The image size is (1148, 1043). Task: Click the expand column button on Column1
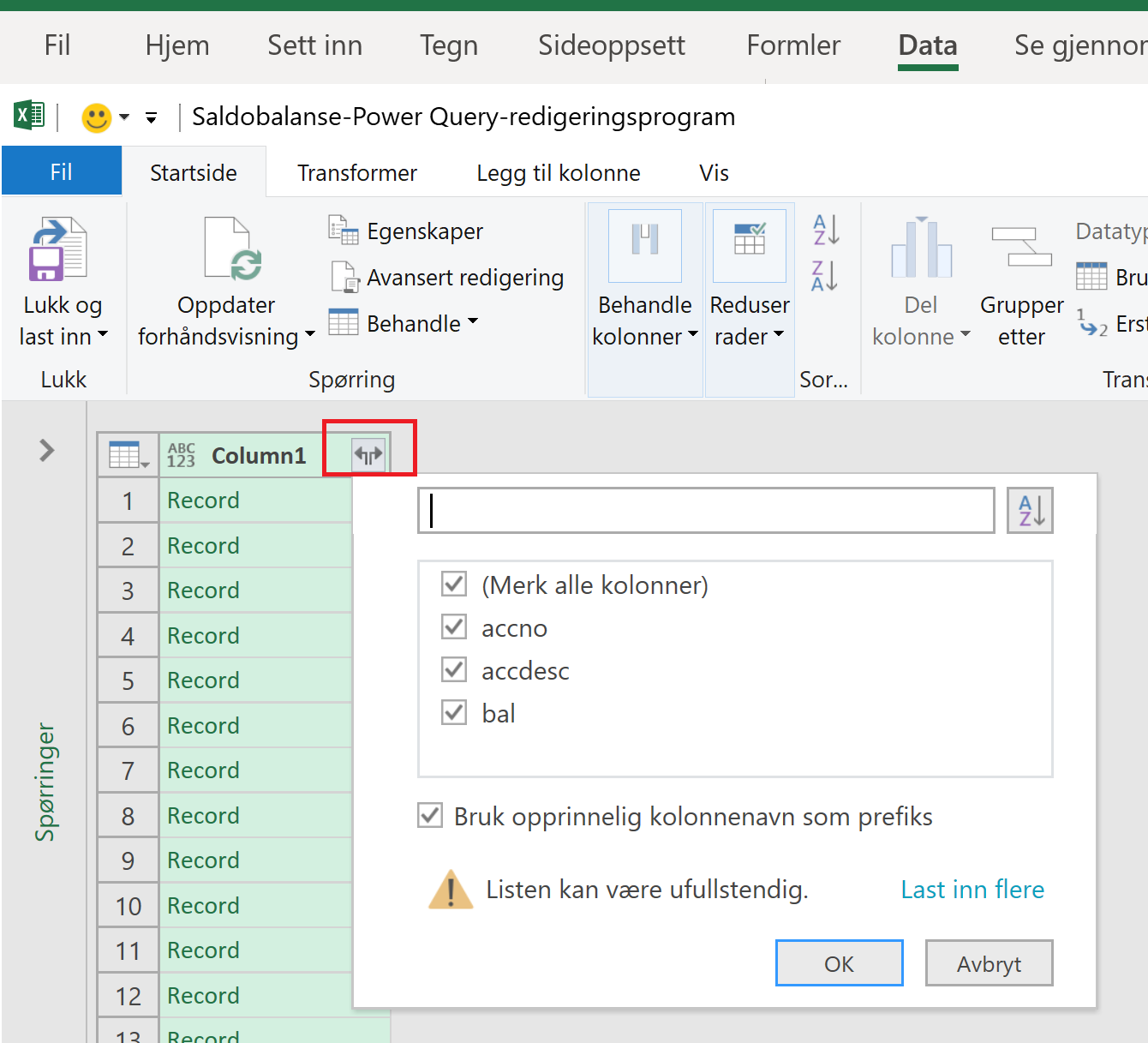(x=368, y=455)
